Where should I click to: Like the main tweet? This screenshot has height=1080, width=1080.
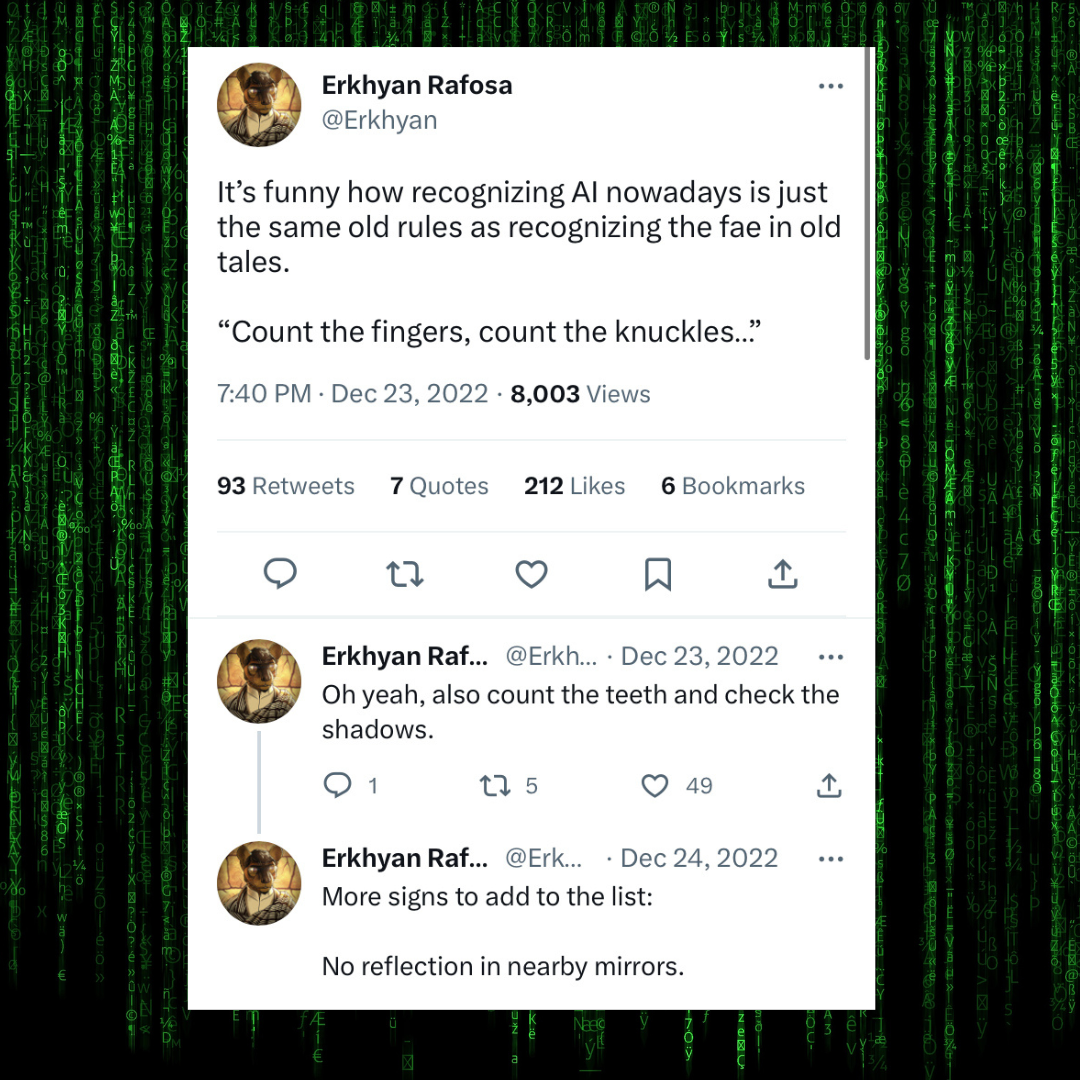(531, 573)
